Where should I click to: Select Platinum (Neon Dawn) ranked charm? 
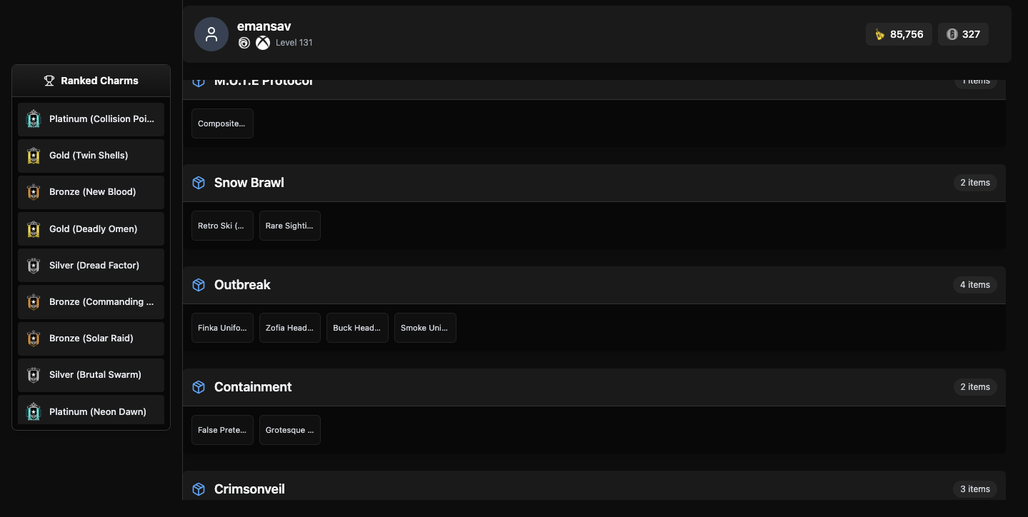91,410
